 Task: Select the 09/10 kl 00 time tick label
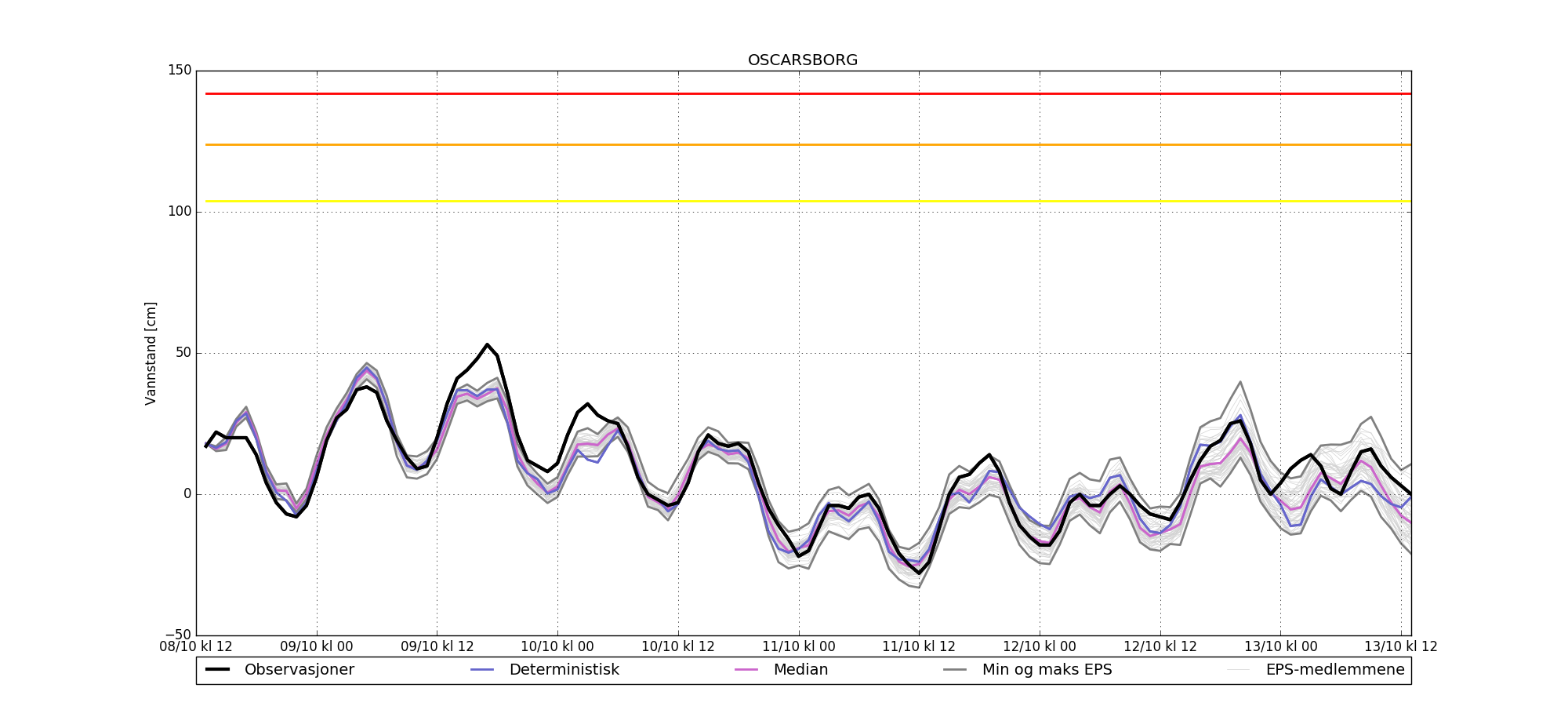coord(317,646)
